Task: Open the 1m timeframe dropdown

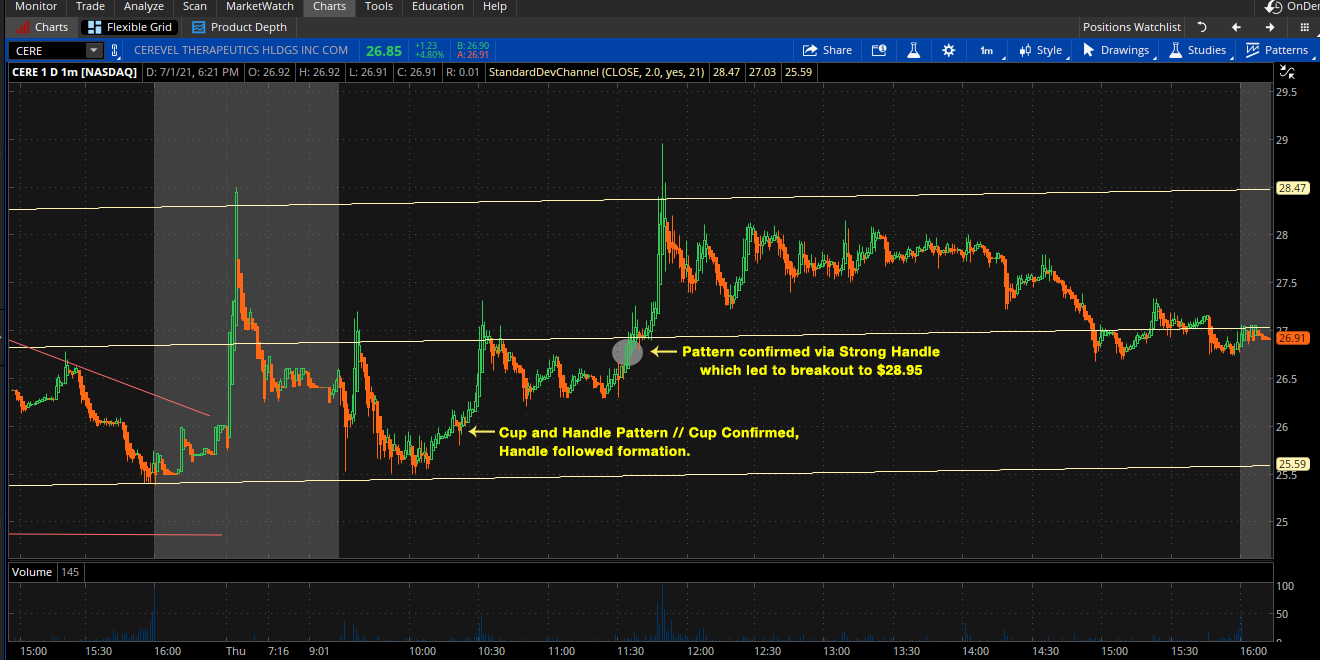Action: click(986, 50)
